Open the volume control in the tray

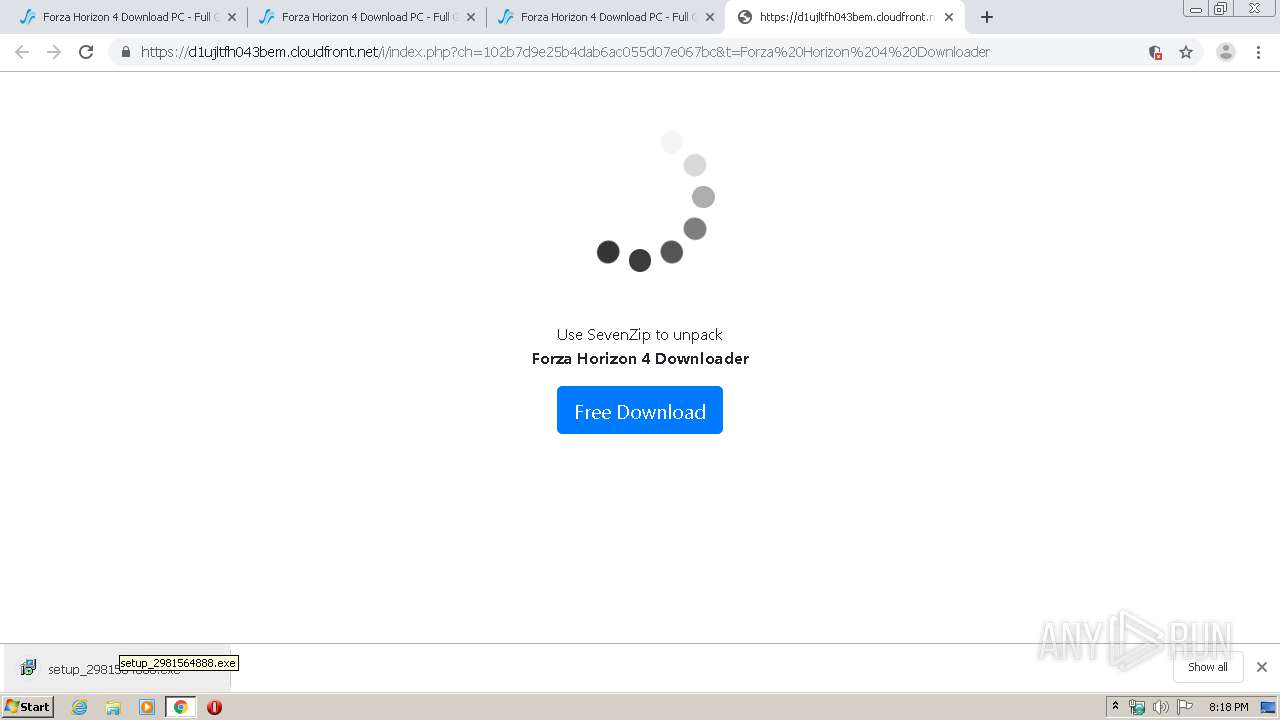coord(1160,707)
